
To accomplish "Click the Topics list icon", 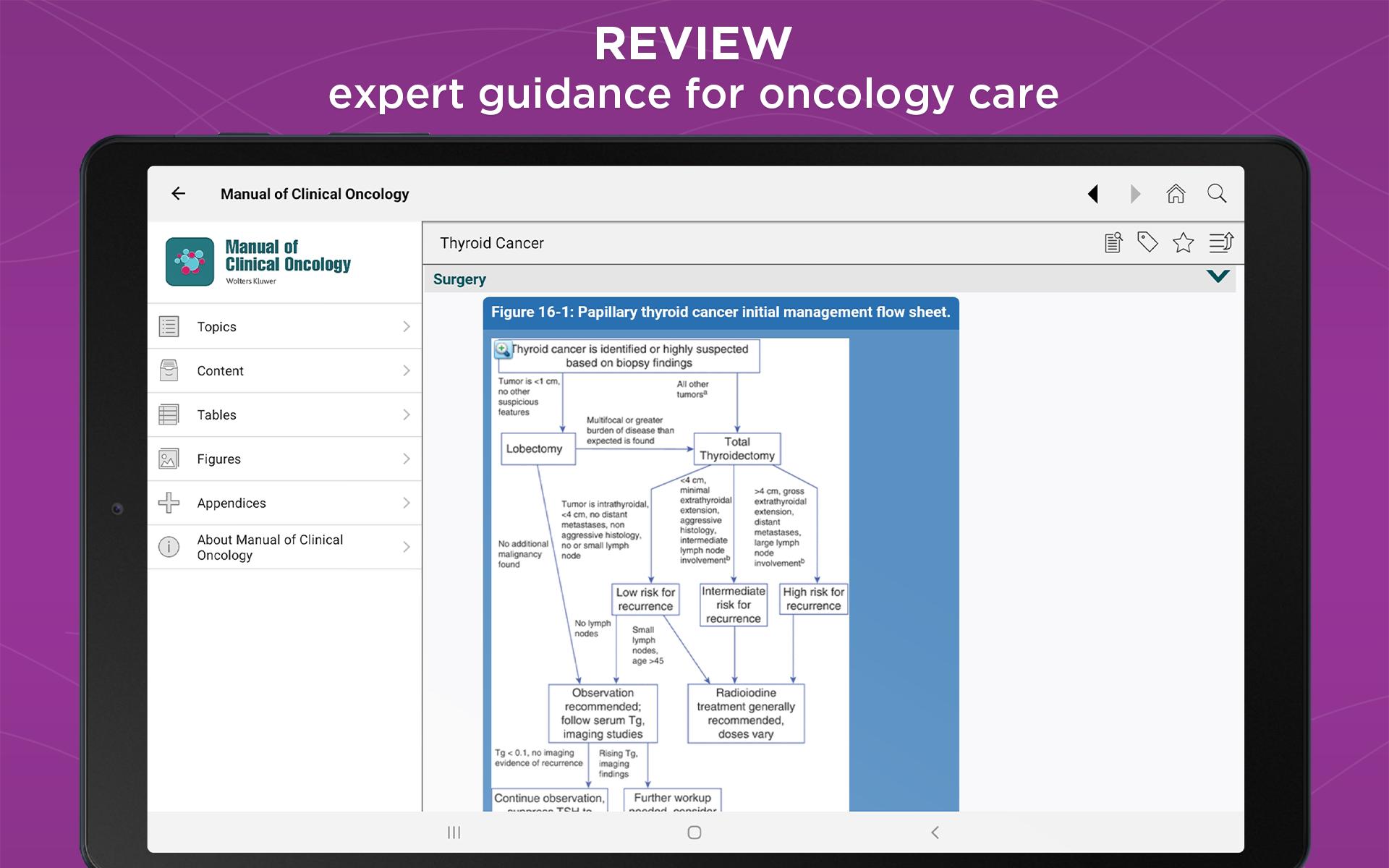I will point(169,326).
